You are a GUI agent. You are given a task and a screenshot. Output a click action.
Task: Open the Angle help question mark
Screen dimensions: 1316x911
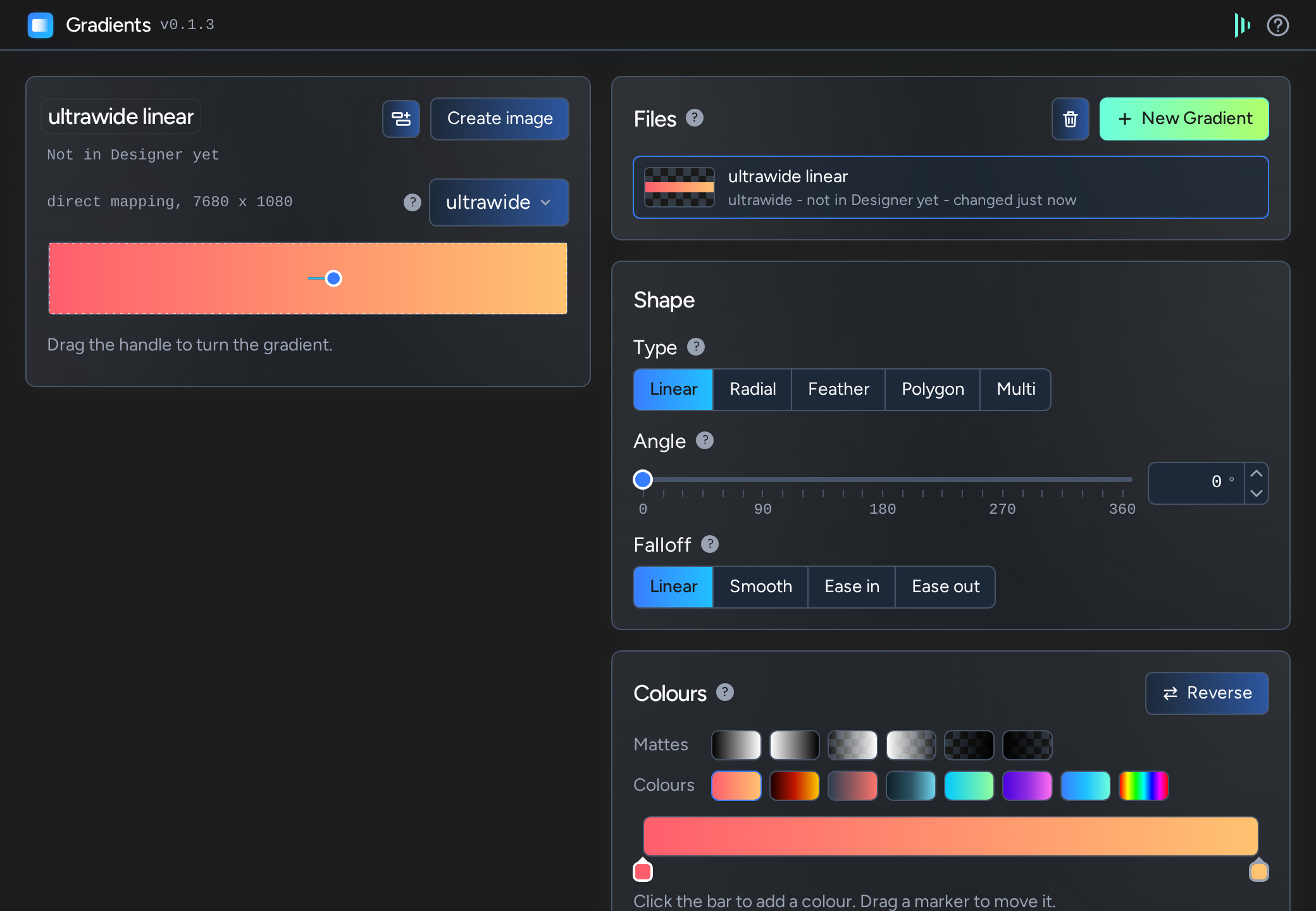705,440
